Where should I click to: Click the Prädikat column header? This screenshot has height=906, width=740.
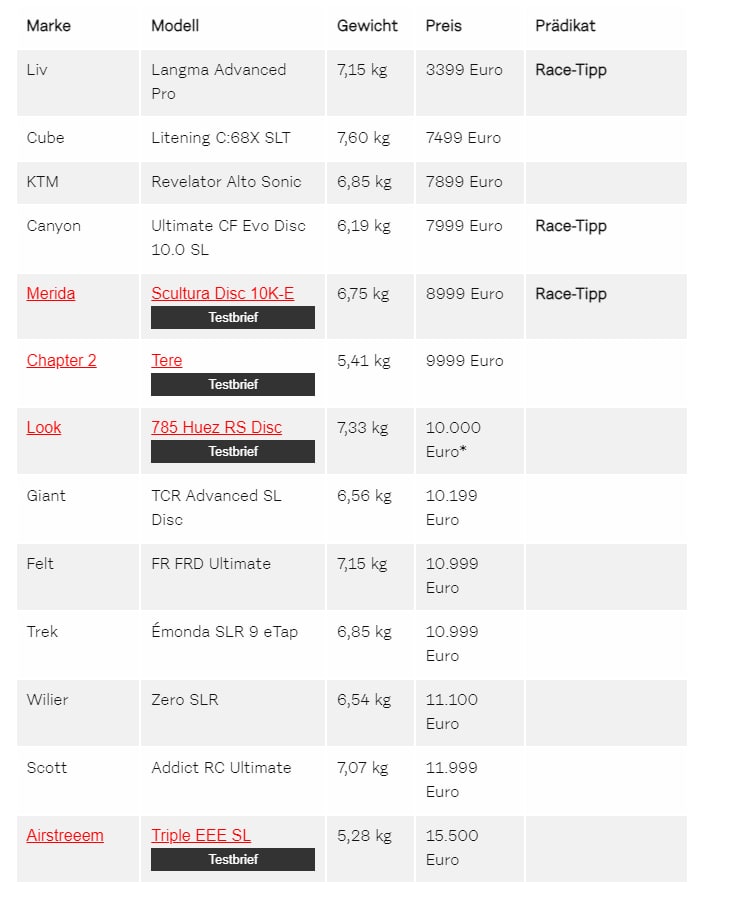(565, 25)
